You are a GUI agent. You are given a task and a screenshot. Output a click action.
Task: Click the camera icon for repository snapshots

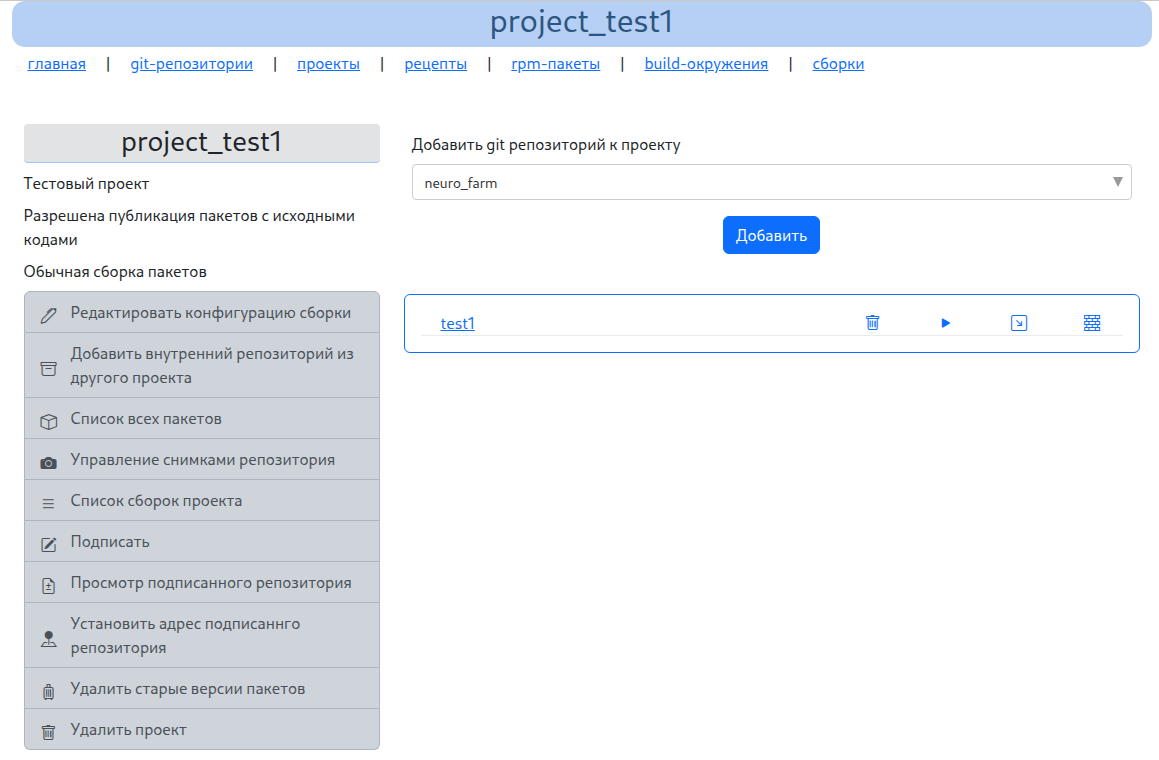click(x=48, y=463)
